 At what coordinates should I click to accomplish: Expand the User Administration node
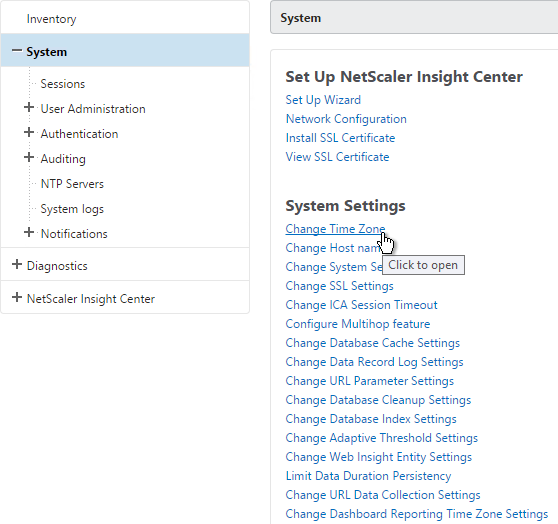(x=29, y=108)
